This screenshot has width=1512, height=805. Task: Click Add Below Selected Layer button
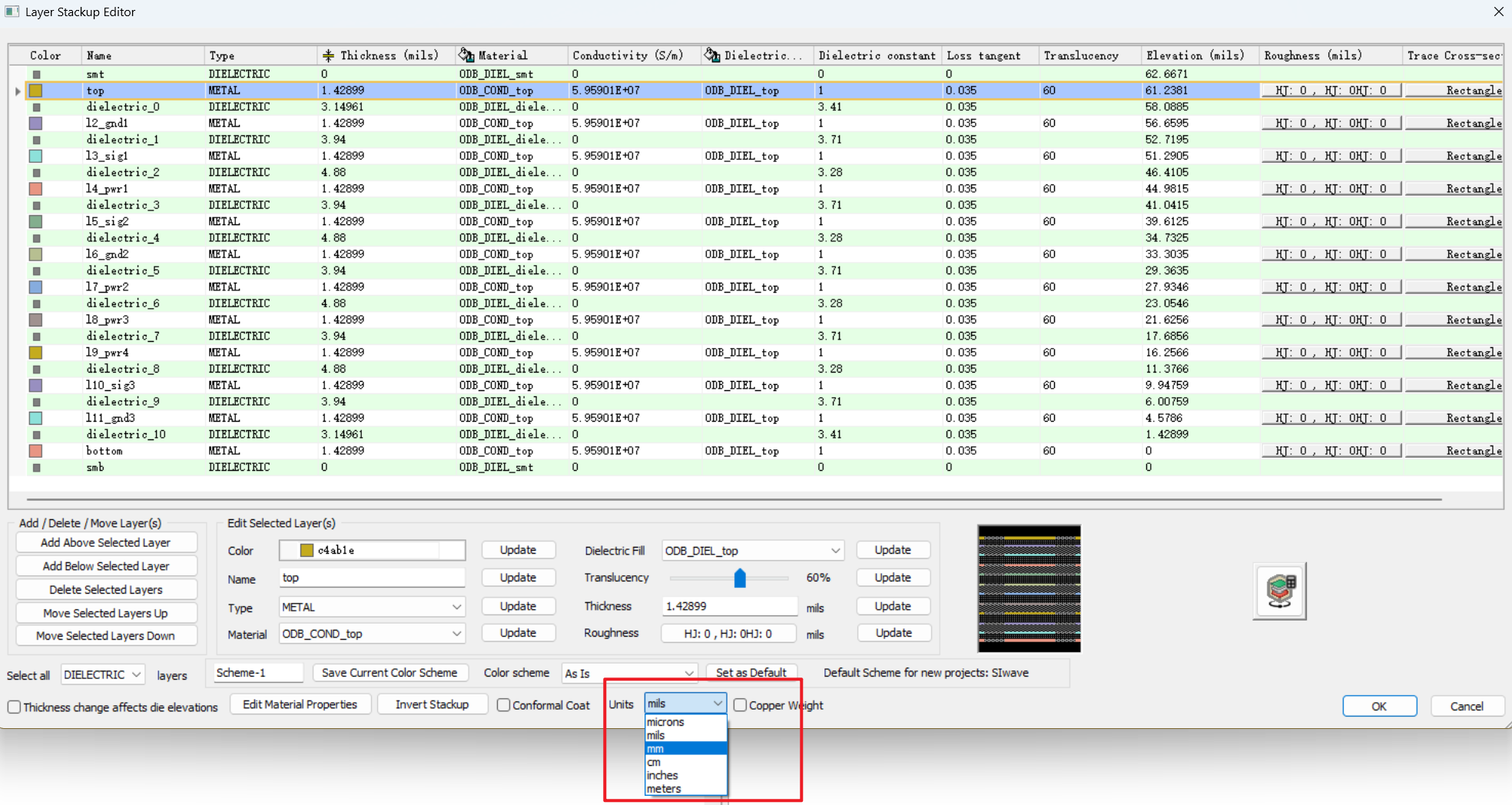pos(106,566)
